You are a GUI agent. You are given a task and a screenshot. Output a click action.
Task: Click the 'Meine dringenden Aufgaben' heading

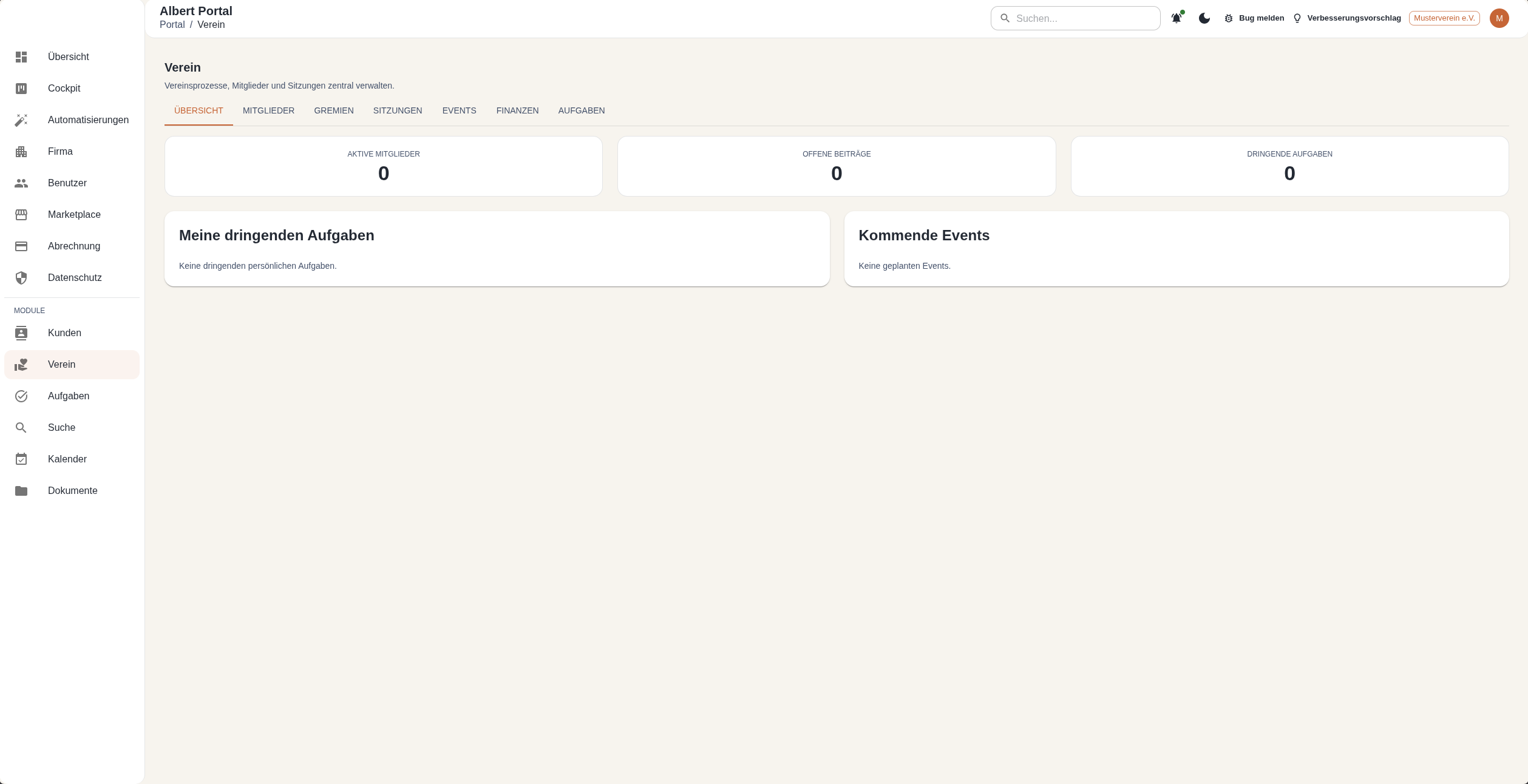click(x=277, y=235)
